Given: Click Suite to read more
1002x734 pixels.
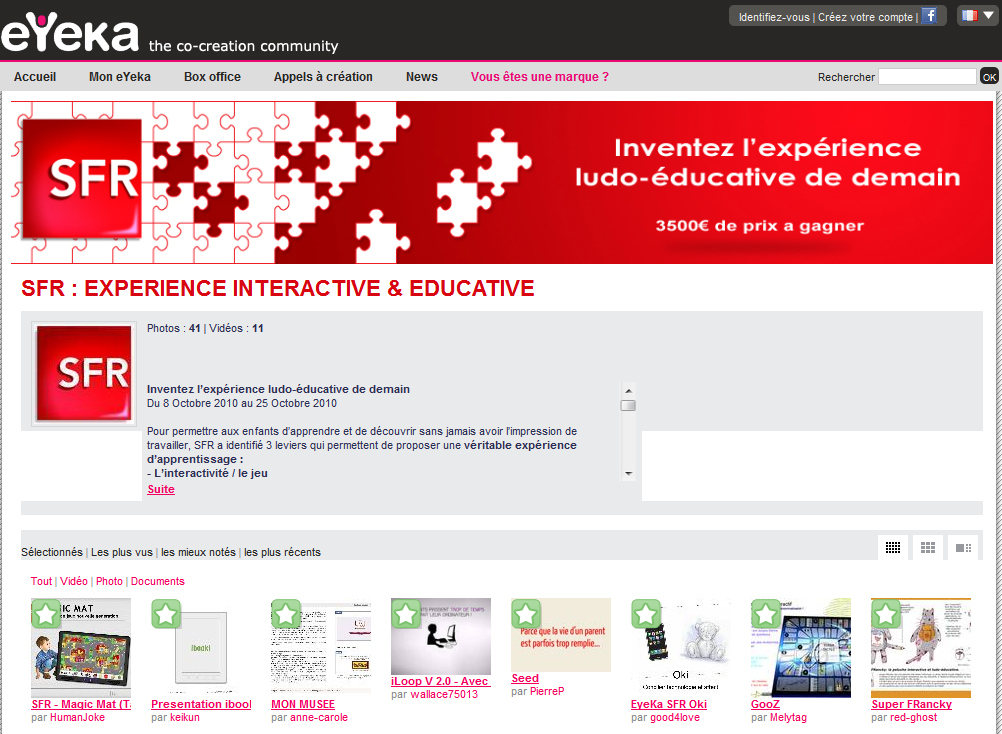Looking at the screenshot, I should point(161,489).
